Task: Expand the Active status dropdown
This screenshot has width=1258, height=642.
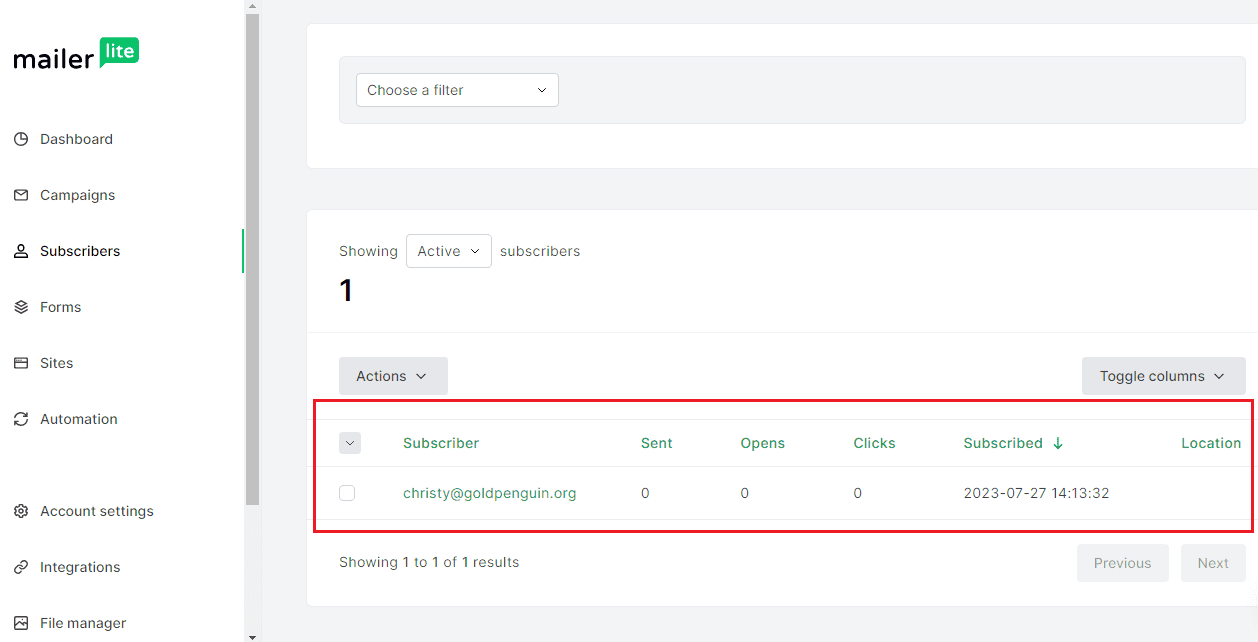Action: point(448,251)
